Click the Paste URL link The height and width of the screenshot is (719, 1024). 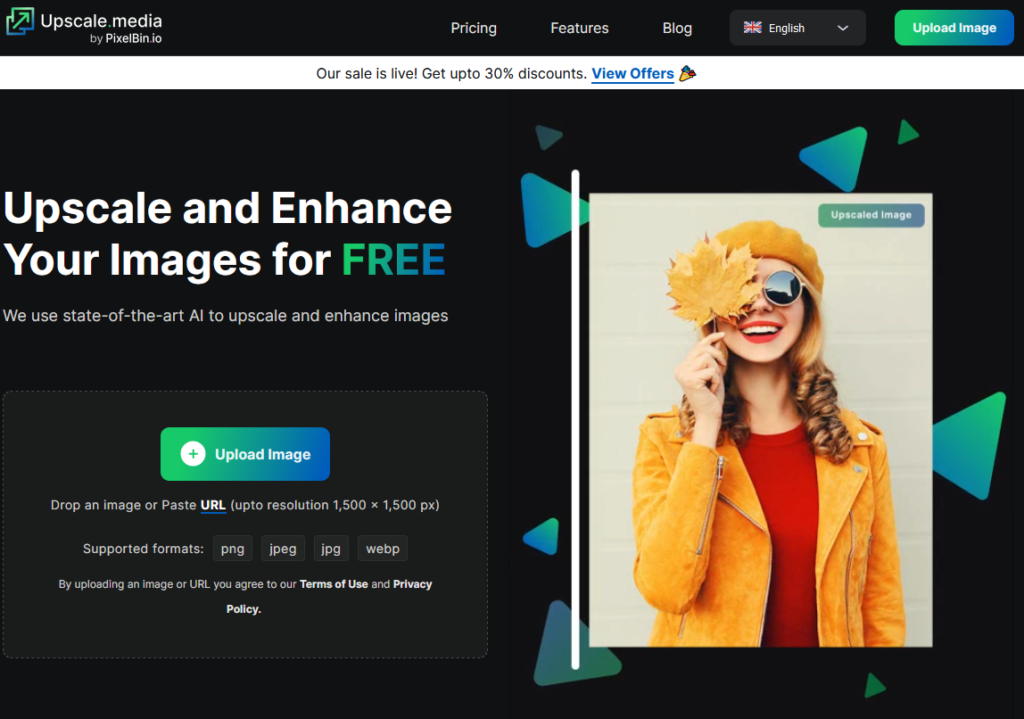pyautogui.click(x=213, y=505)
